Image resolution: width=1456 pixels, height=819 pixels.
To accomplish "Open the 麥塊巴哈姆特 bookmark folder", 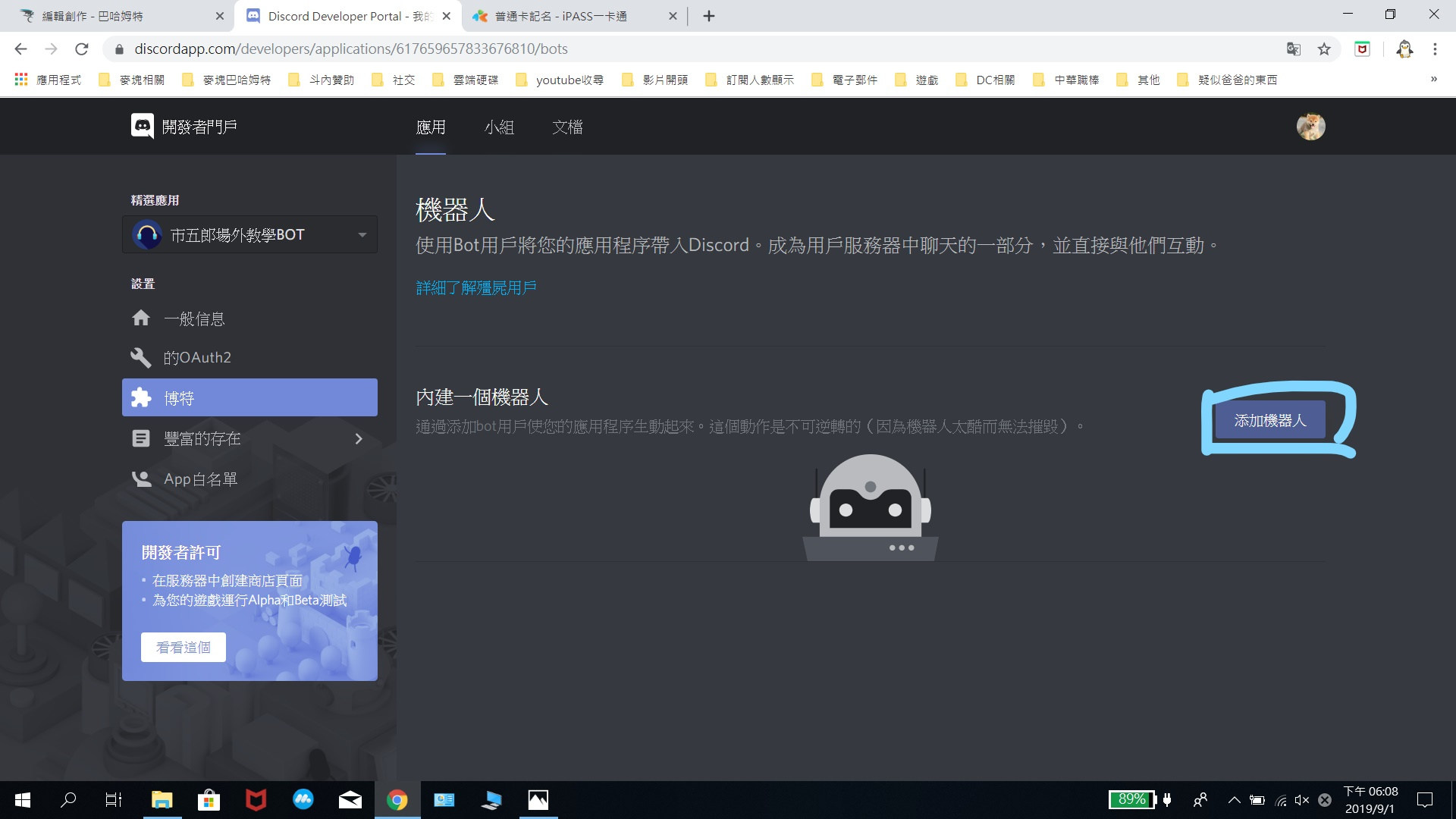I will point(227,80).
